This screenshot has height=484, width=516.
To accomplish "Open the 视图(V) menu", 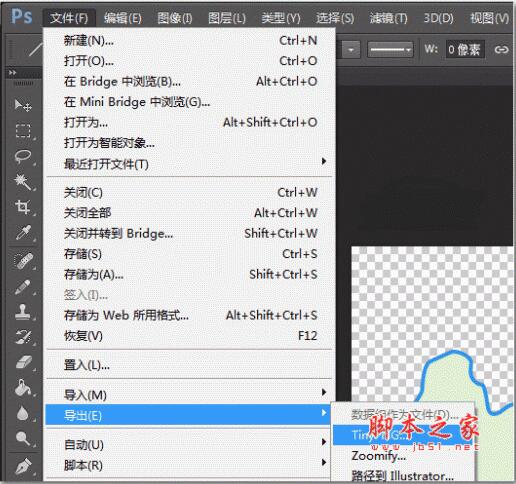I will [489, 18].
